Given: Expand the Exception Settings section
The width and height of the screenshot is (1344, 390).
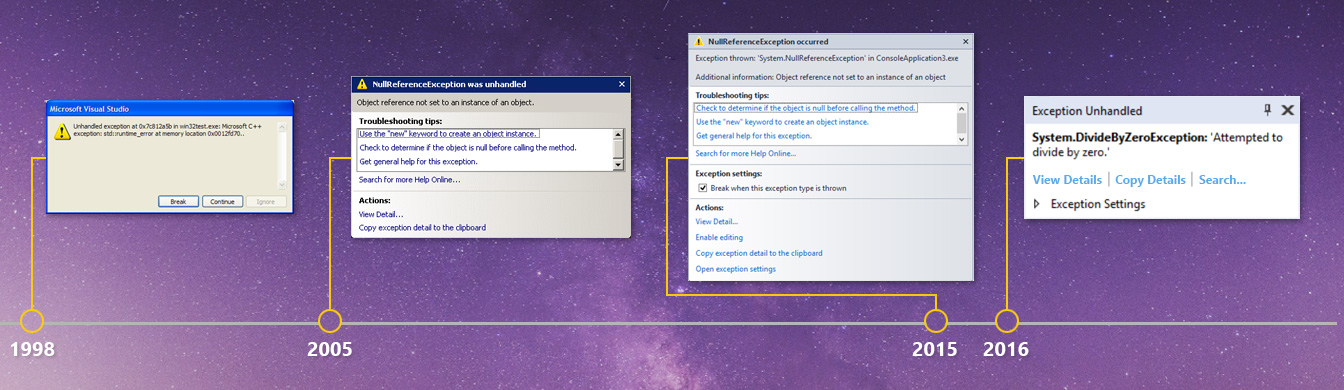Looking at the screenshot, I should (x=1037, y=204).
